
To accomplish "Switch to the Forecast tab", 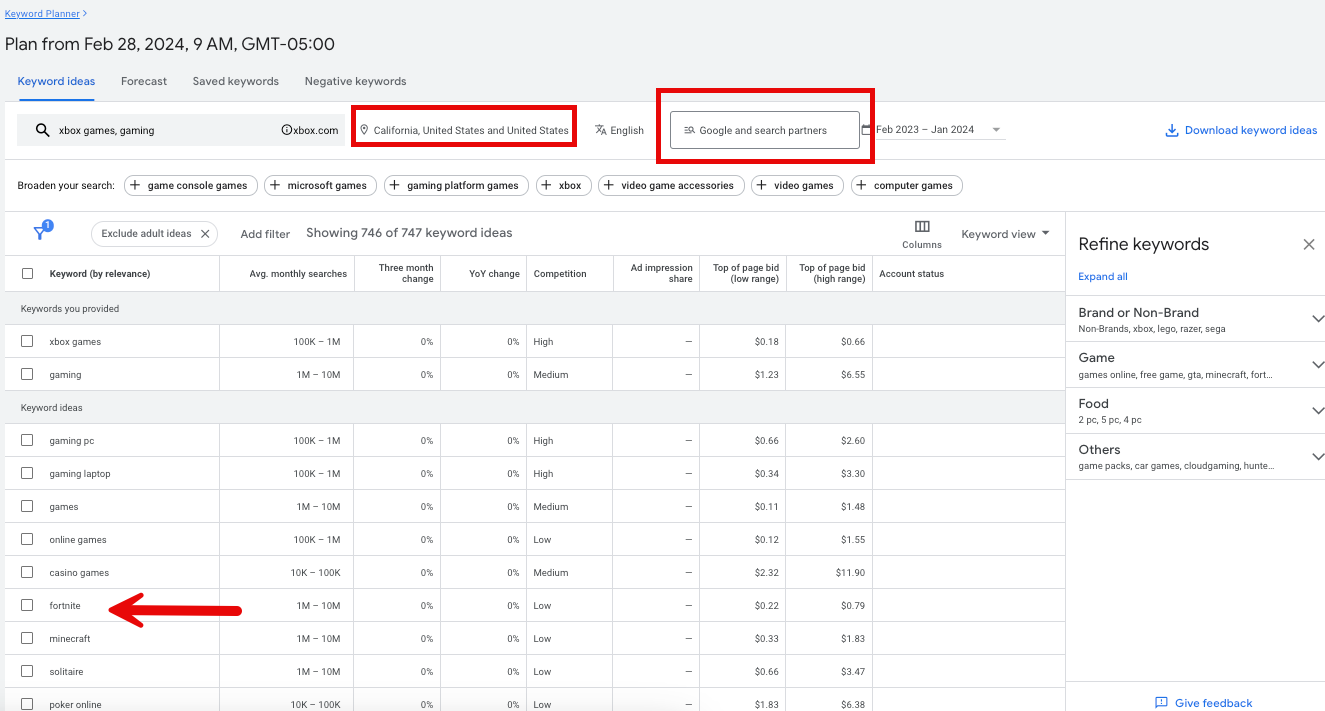I will (143, 81).
